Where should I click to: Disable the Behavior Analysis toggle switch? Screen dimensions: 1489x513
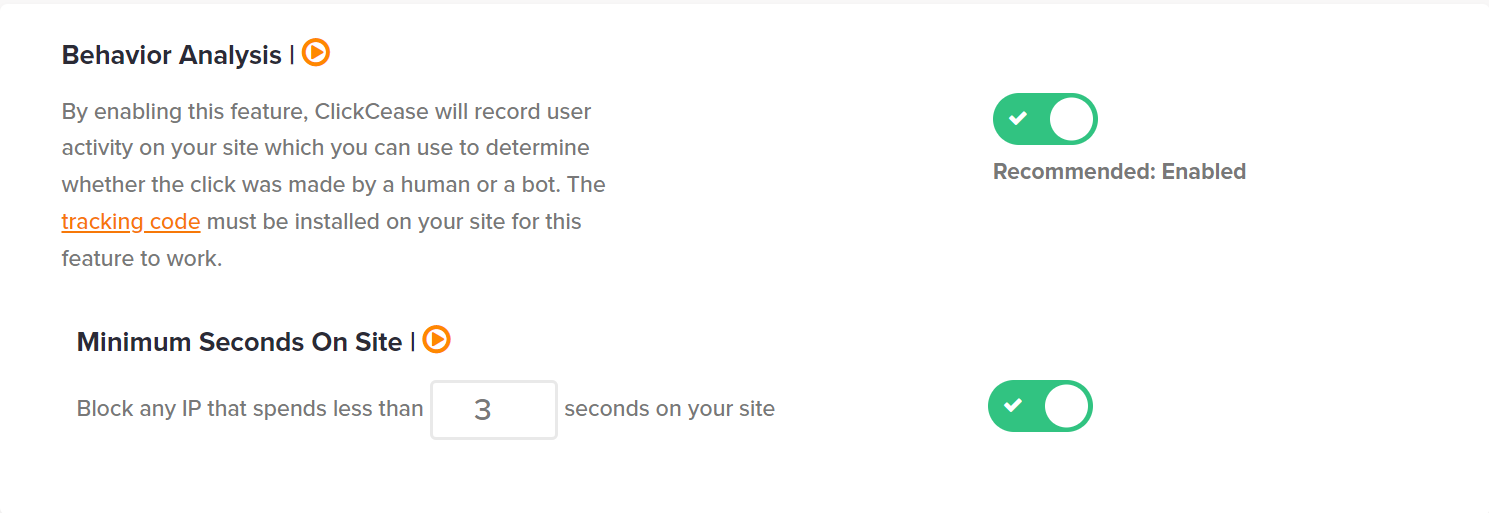pyautogui.click(x=1045, y=119)
